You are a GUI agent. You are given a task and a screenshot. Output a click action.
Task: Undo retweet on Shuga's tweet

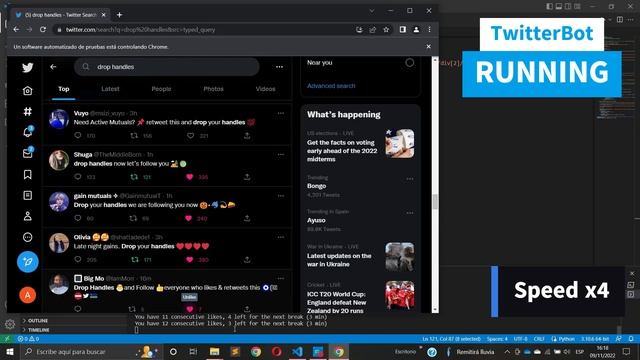tap(134, 177)
